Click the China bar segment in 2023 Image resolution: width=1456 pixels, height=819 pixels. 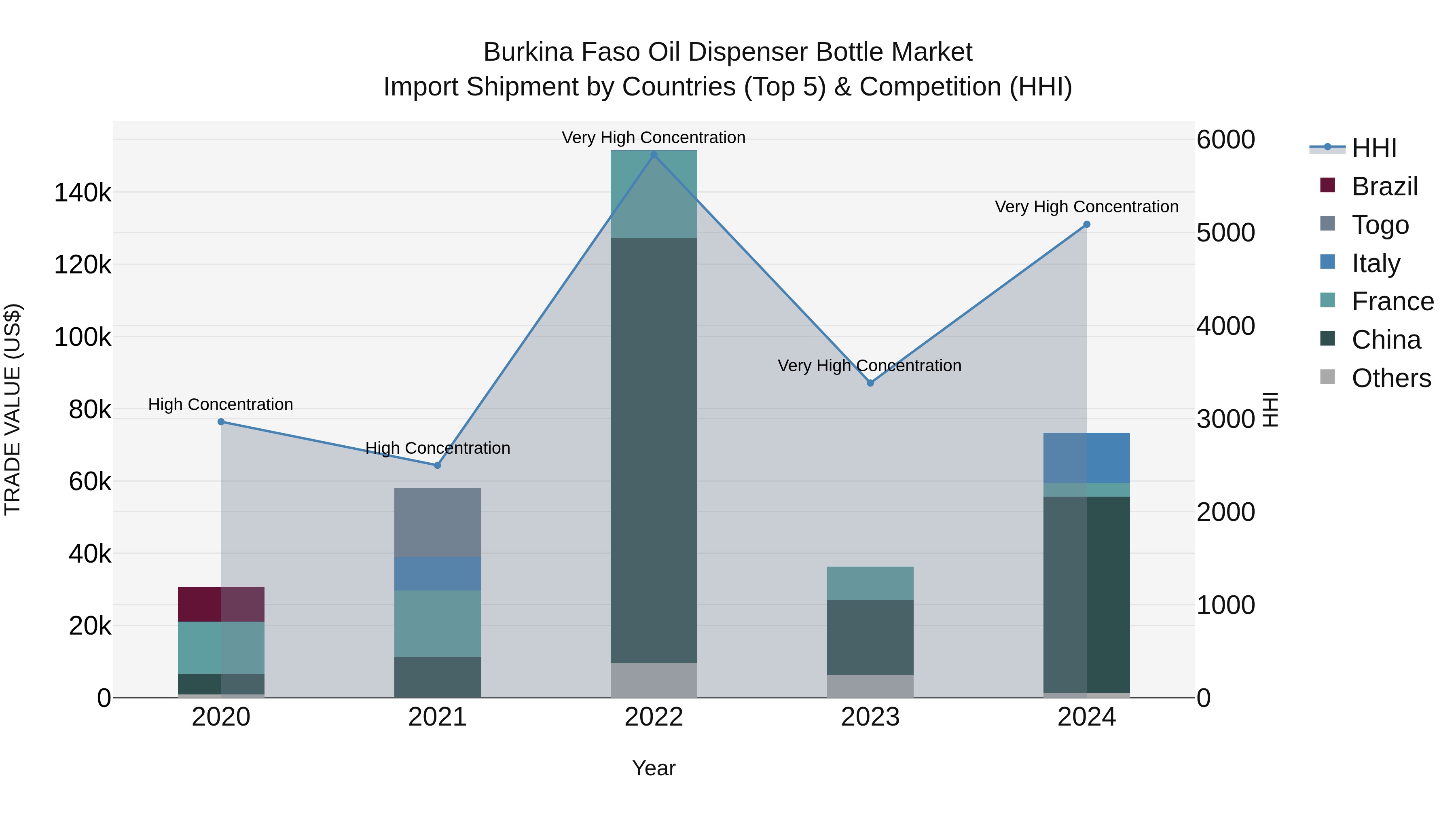tap(870, 637)
